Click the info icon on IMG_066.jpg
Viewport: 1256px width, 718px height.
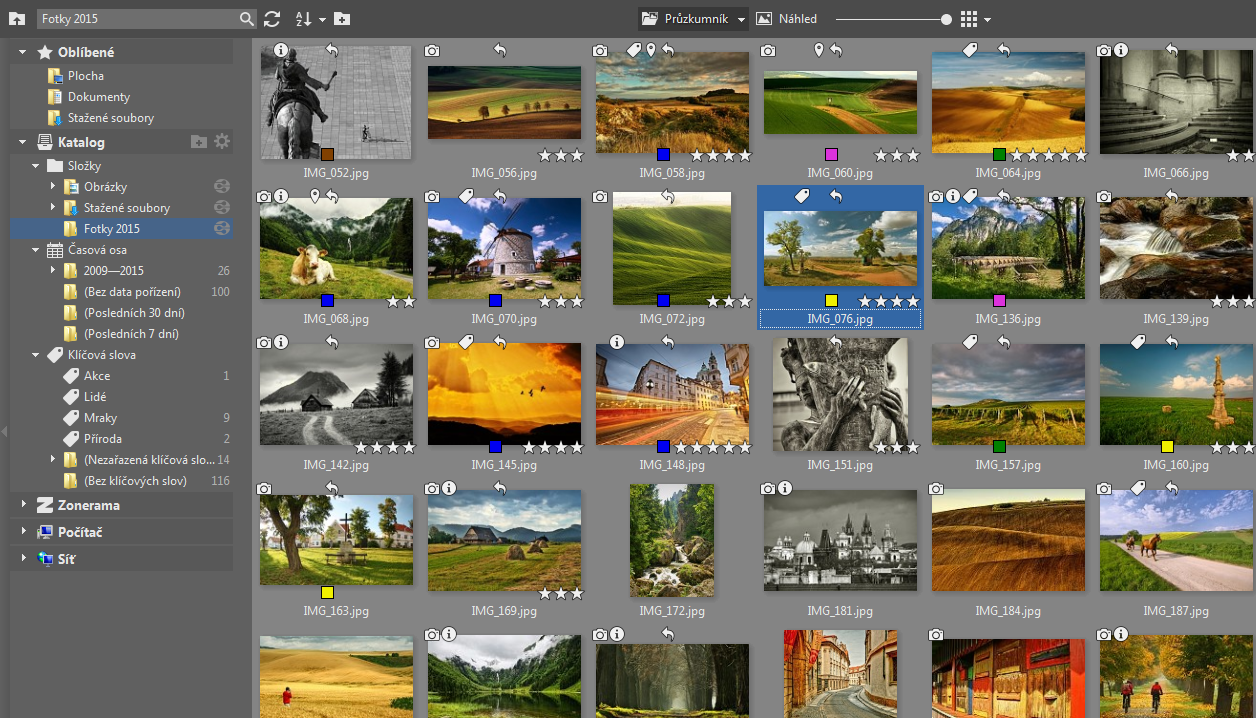point(1121,50)
